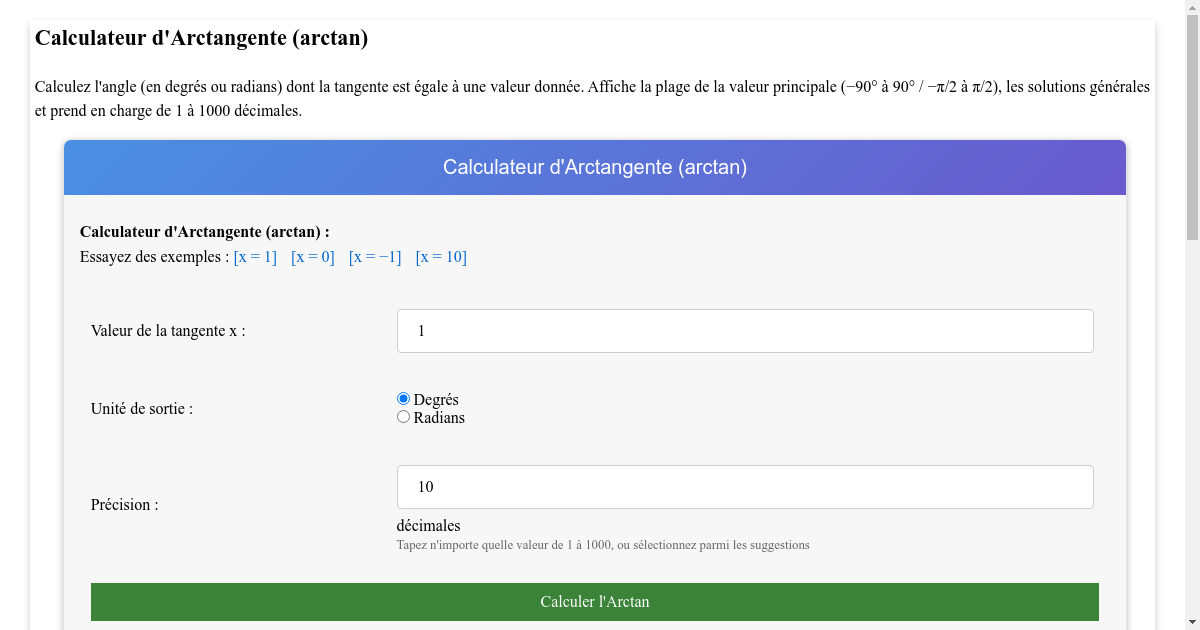Click the Précision decimals input box
Viewport: 1200px width, 630px height.
[744, 487]
